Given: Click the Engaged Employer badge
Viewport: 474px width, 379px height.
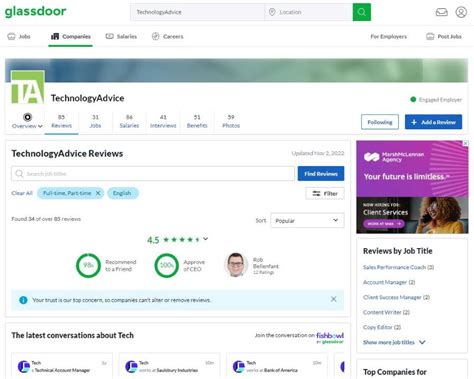Looking at the screenshot, I should click(436, 99).
